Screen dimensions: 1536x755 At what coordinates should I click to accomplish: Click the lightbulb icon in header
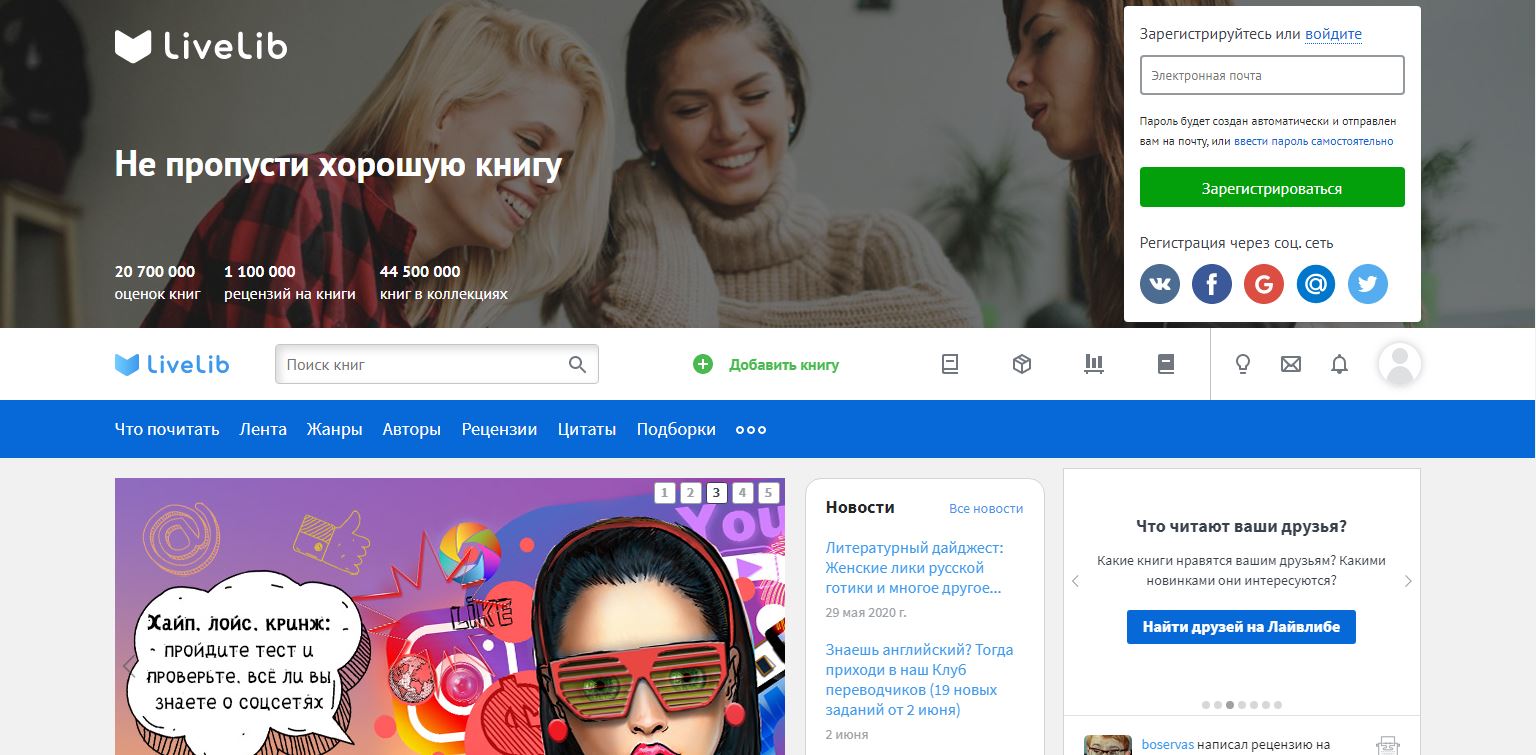[1243, 365]
